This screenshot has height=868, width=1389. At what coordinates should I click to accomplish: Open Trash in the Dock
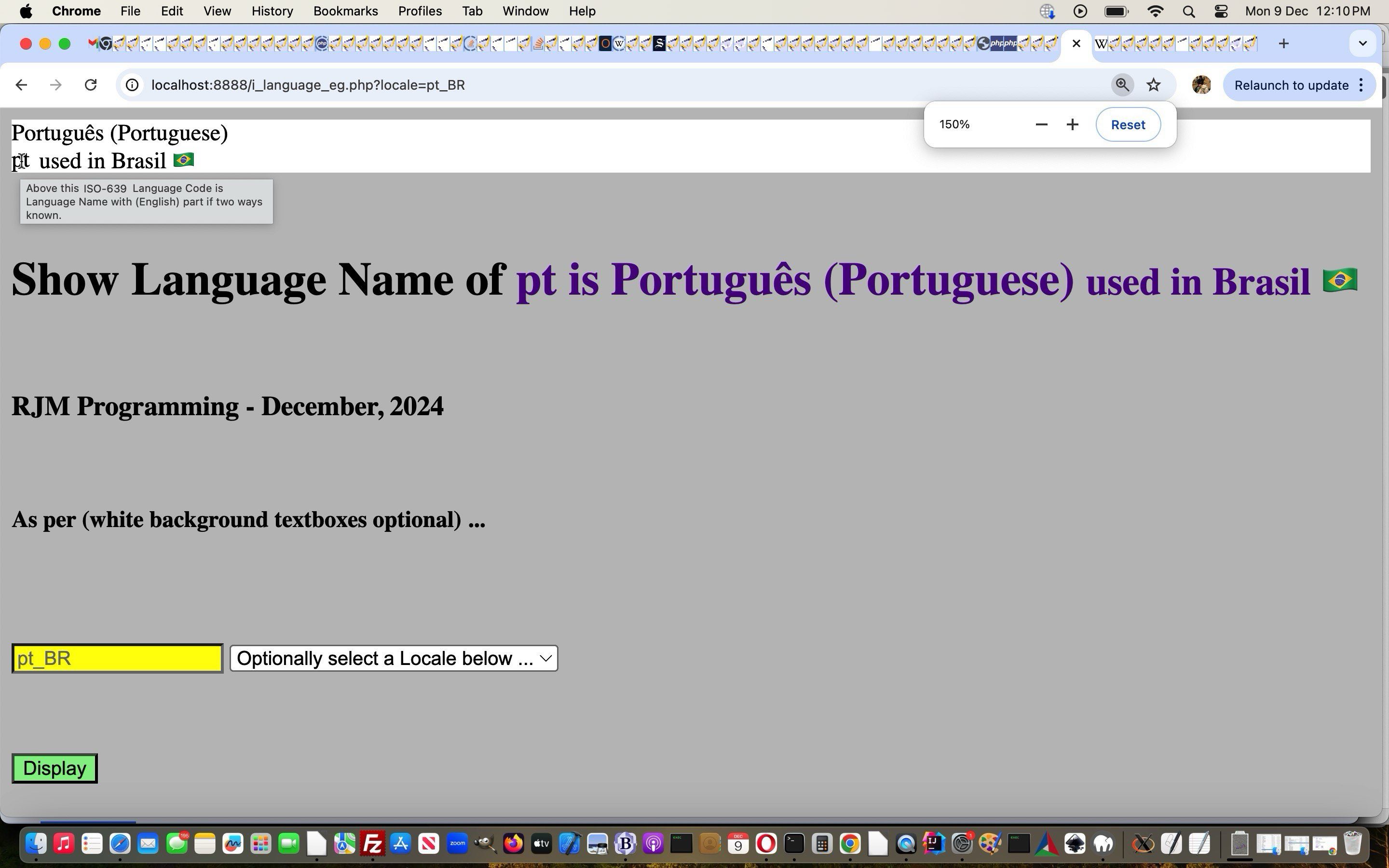coord(1353,844)
